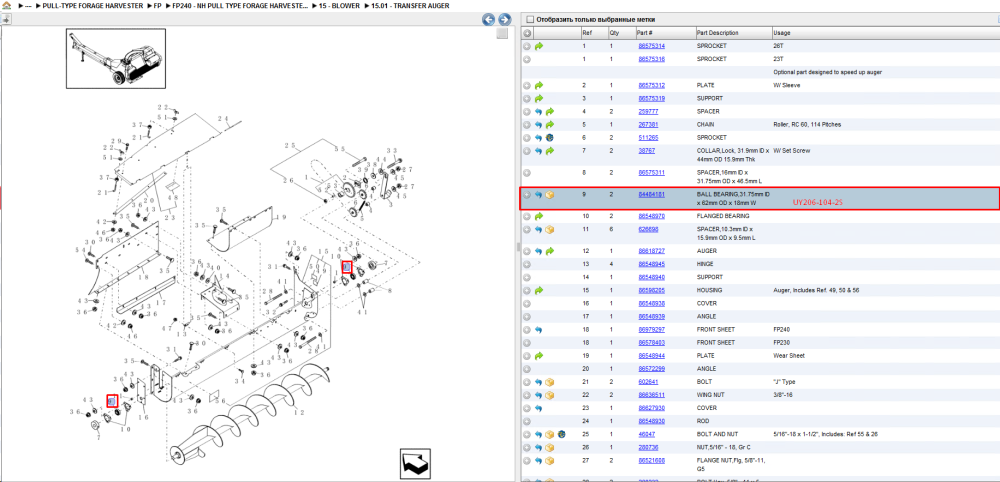1000x482 pixels.
Task: Open part number 46947 link
Action: [647, 434]
